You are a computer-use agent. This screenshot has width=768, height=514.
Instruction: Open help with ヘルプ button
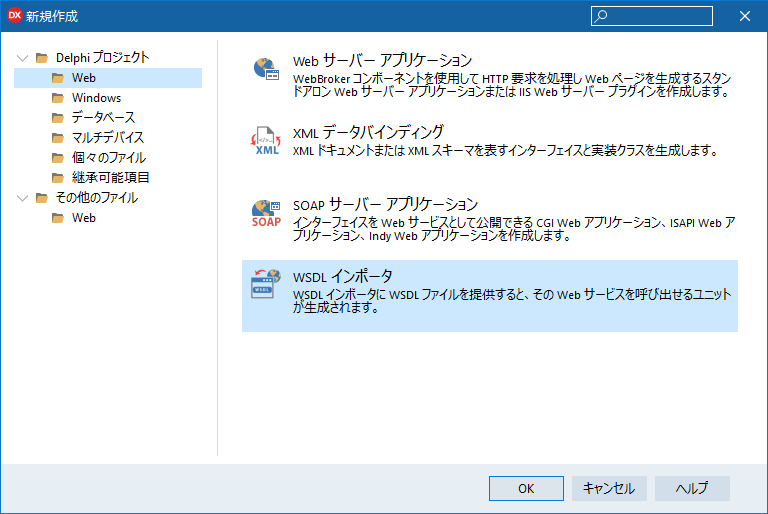click(x=692, y=489)
